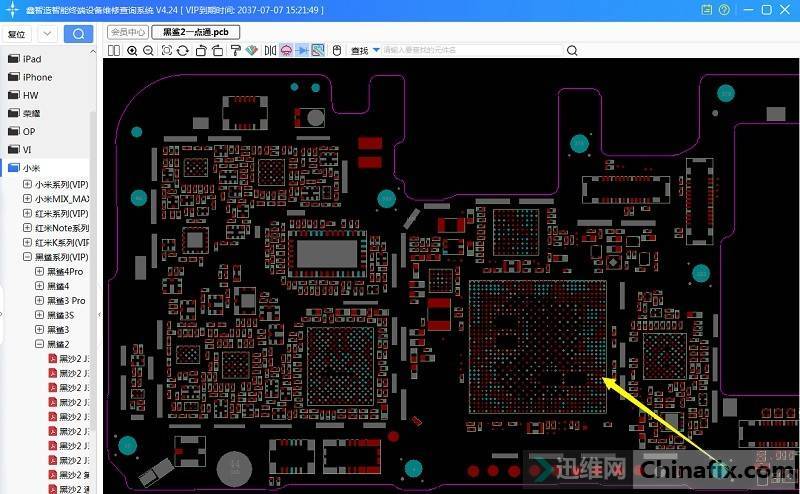Collapse the 黑鲨系列(VIP) node

click(x=28, y=257)
